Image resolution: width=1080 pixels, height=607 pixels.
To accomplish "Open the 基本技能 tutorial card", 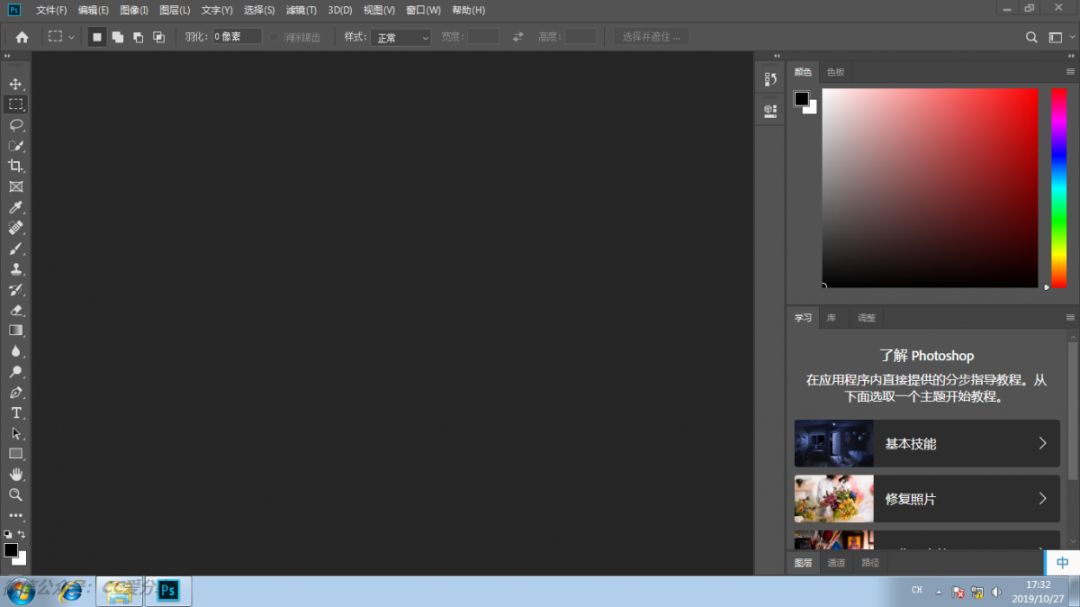I will pos(927,444).
